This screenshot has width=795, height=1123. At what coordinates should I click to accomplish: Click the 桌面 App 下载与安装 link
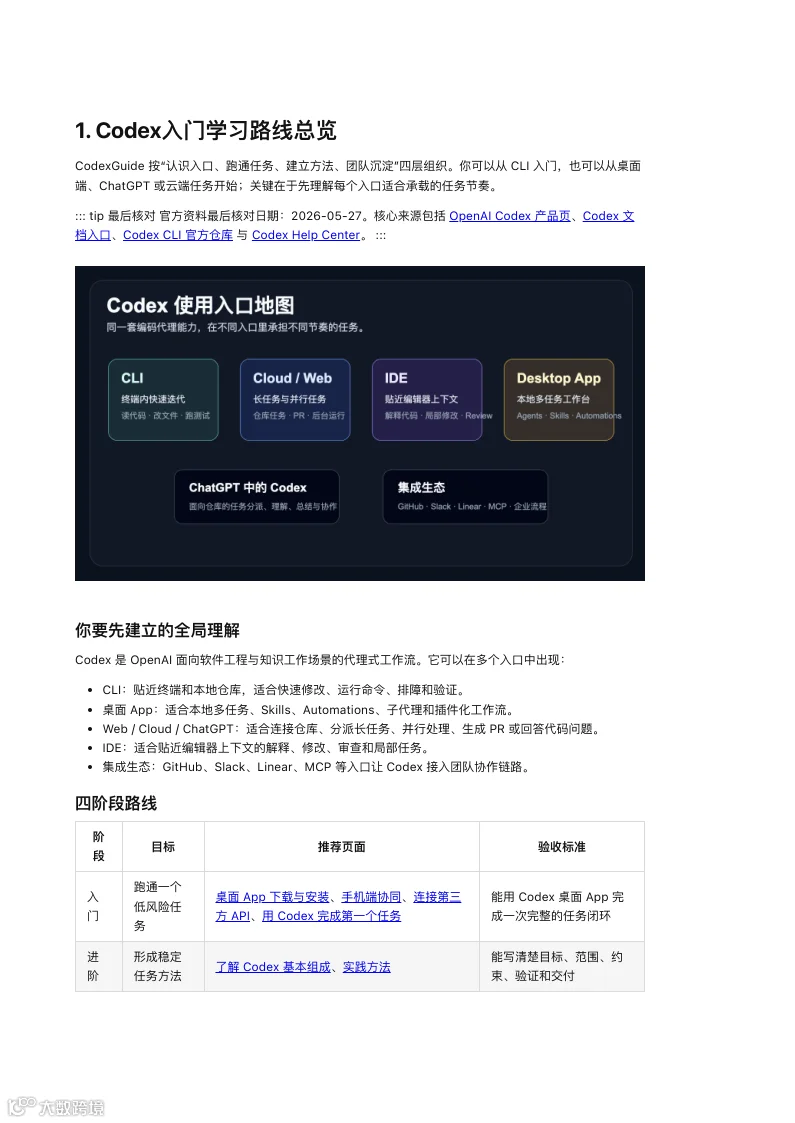coord(272,897)
